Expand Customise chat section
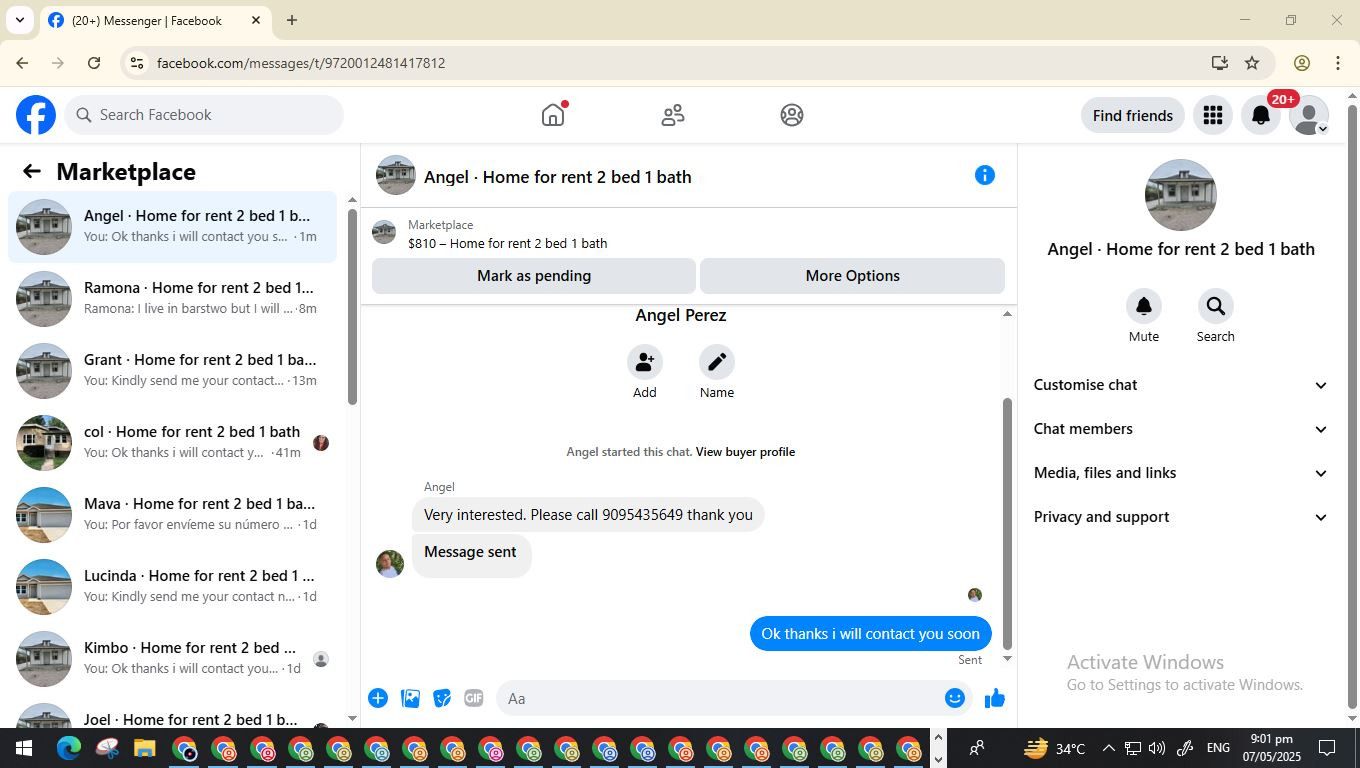The height and width of the screenshot is (768, 1360). pyautogui.click(x=1181, y=385)
